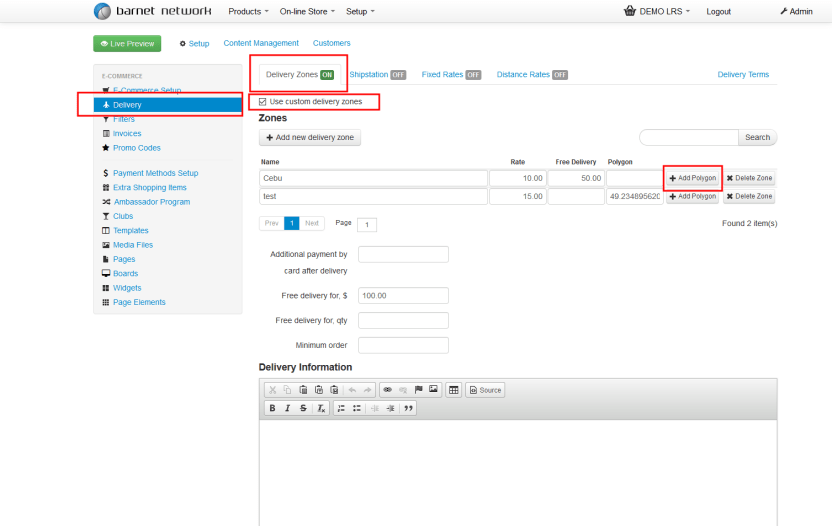The width and height of the screenshot is (832, 526).
Task: Insert a numbered list
Action: tap(341, 408)
